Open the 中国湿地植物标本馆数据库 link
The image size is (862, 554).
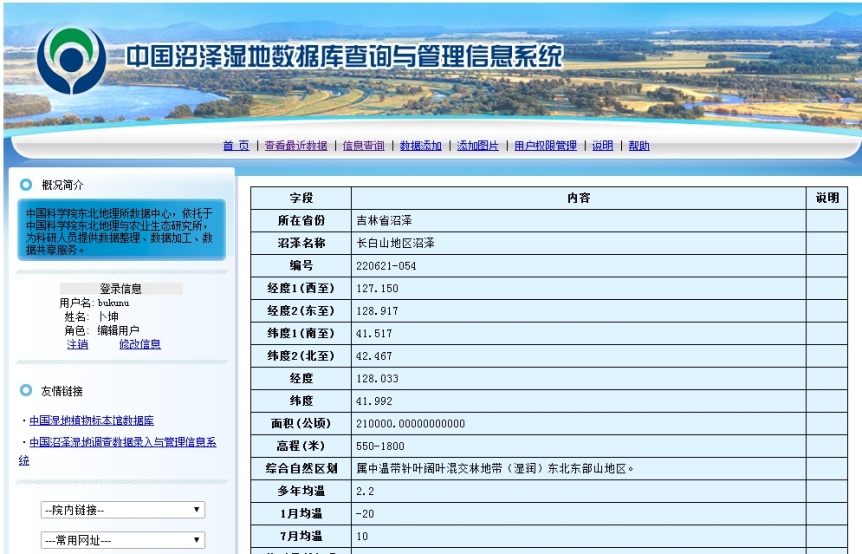point(91,421)
